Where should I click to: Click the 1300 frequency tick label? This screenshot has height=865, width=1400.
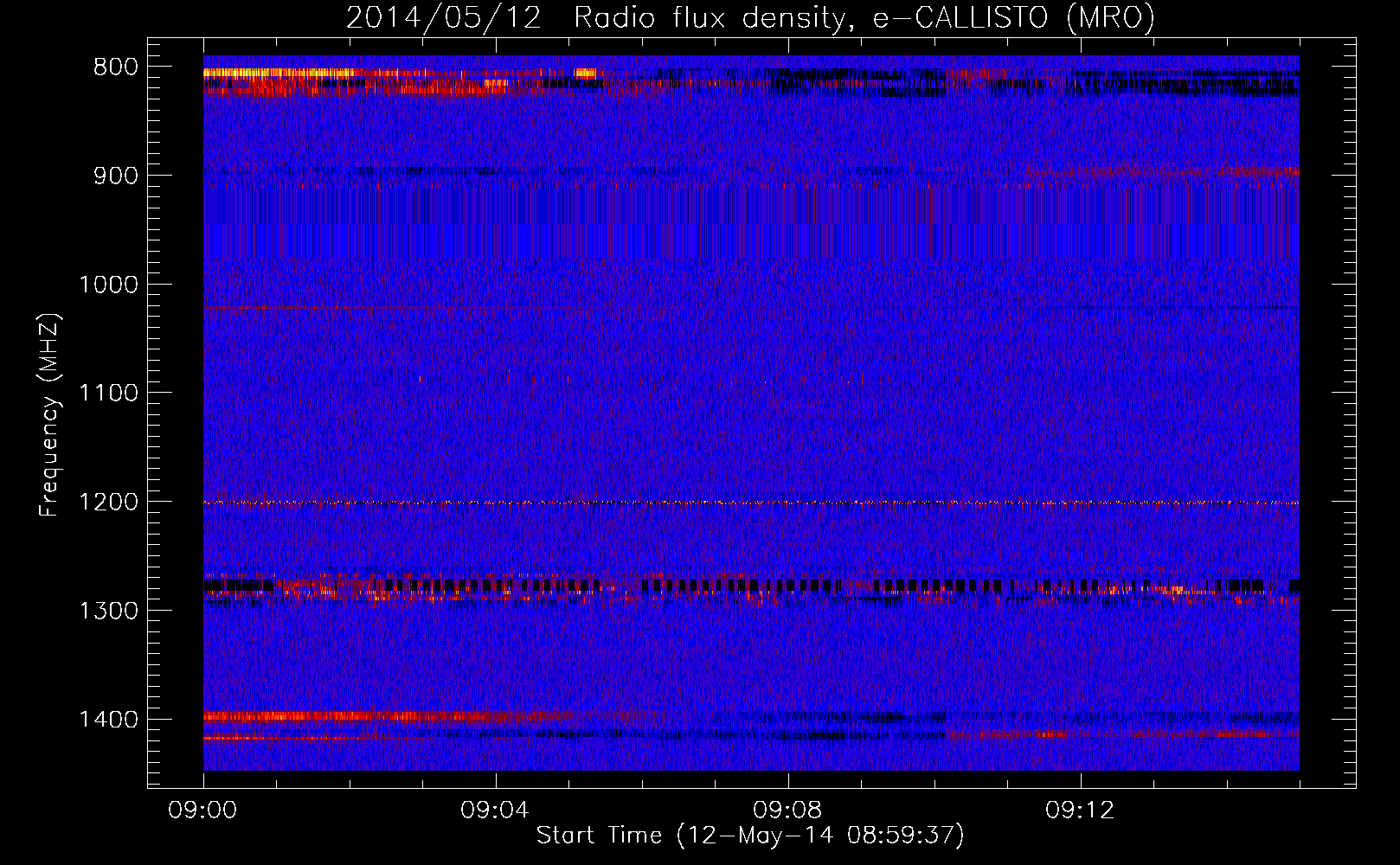[x=108, y=611]
